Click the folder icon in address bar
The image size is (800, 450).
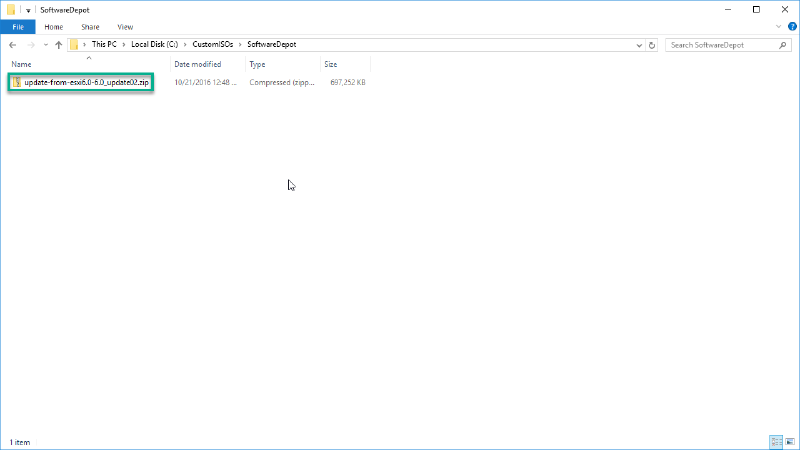(x=74, y=45)
